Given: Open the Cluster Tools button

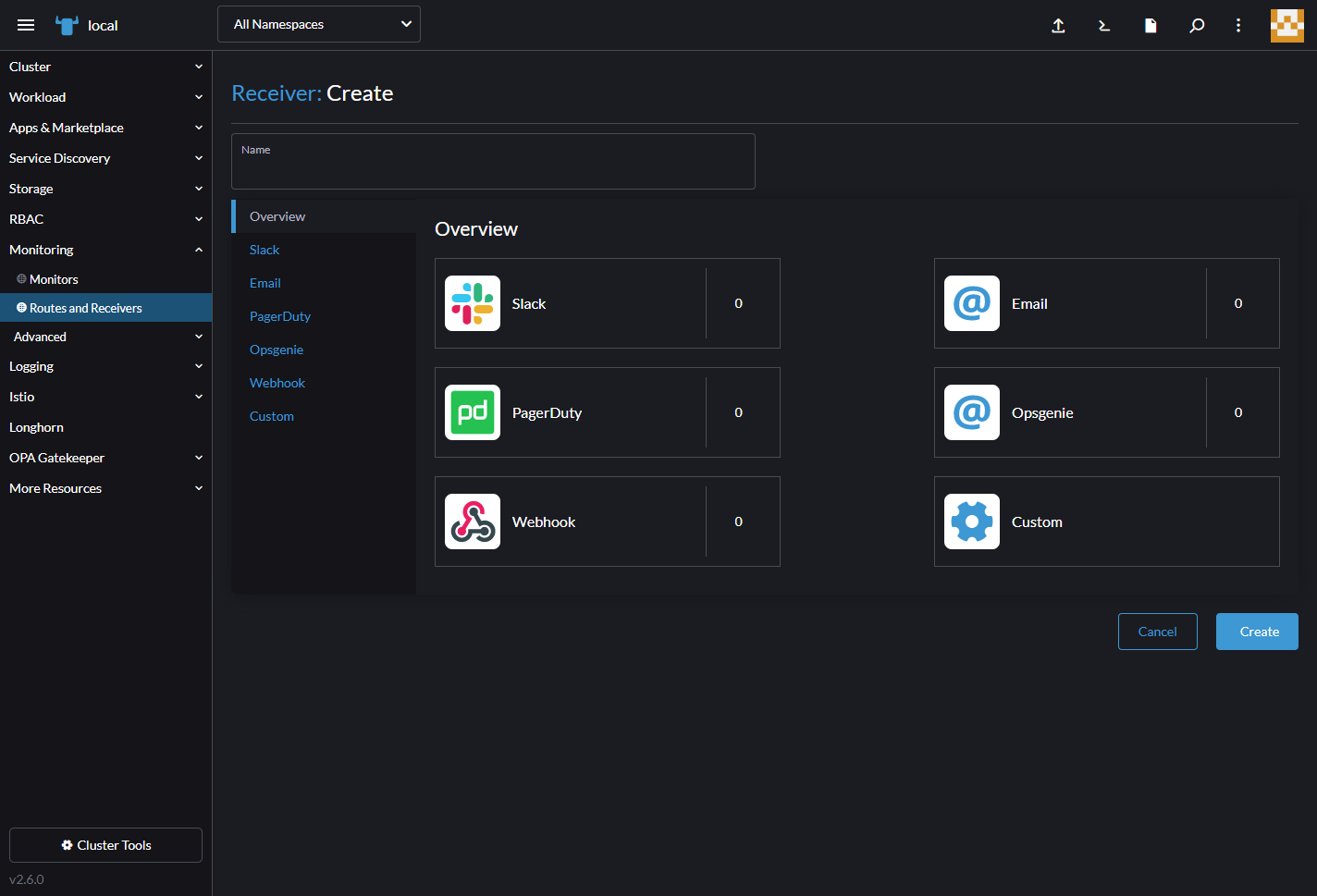Looking at the screenshot, I should [x=105, y=845].
